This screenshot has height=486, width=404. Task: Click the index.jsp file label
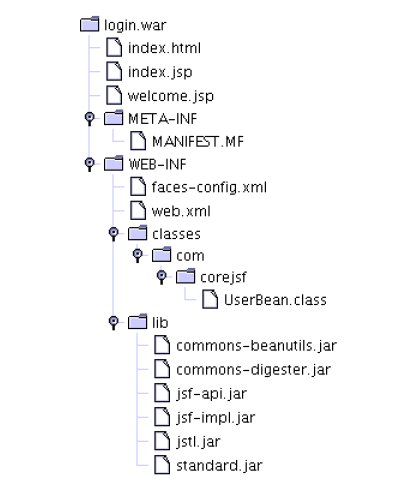pyautogui.click(x=160, y=72)
